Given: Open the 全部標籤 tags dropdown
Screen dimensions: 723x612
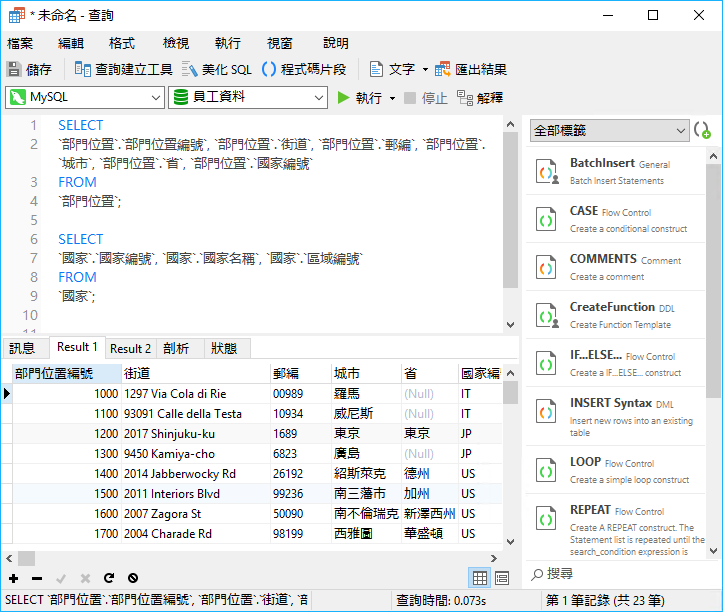Looking at the screenshot, I should click(x=609, y=131).
